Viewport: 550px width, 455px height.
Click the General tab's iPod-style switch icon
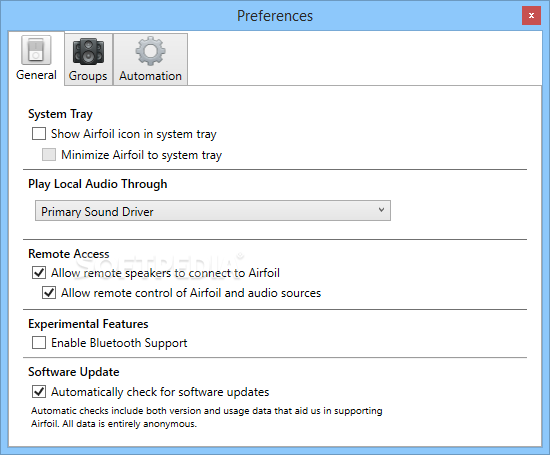36,50
